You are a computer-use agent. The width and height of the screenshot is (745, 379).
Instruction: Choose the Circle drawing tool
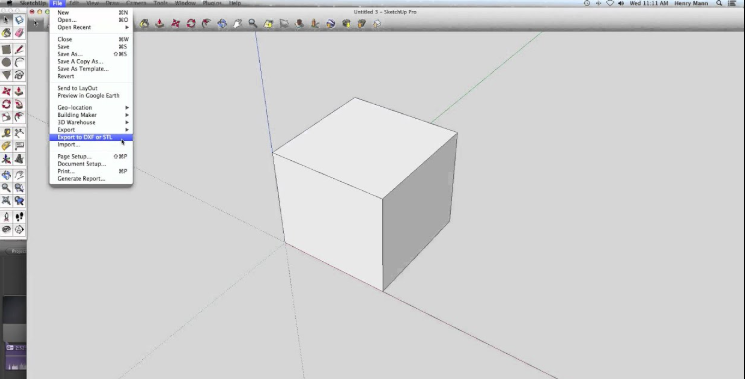tap(6, 62)
